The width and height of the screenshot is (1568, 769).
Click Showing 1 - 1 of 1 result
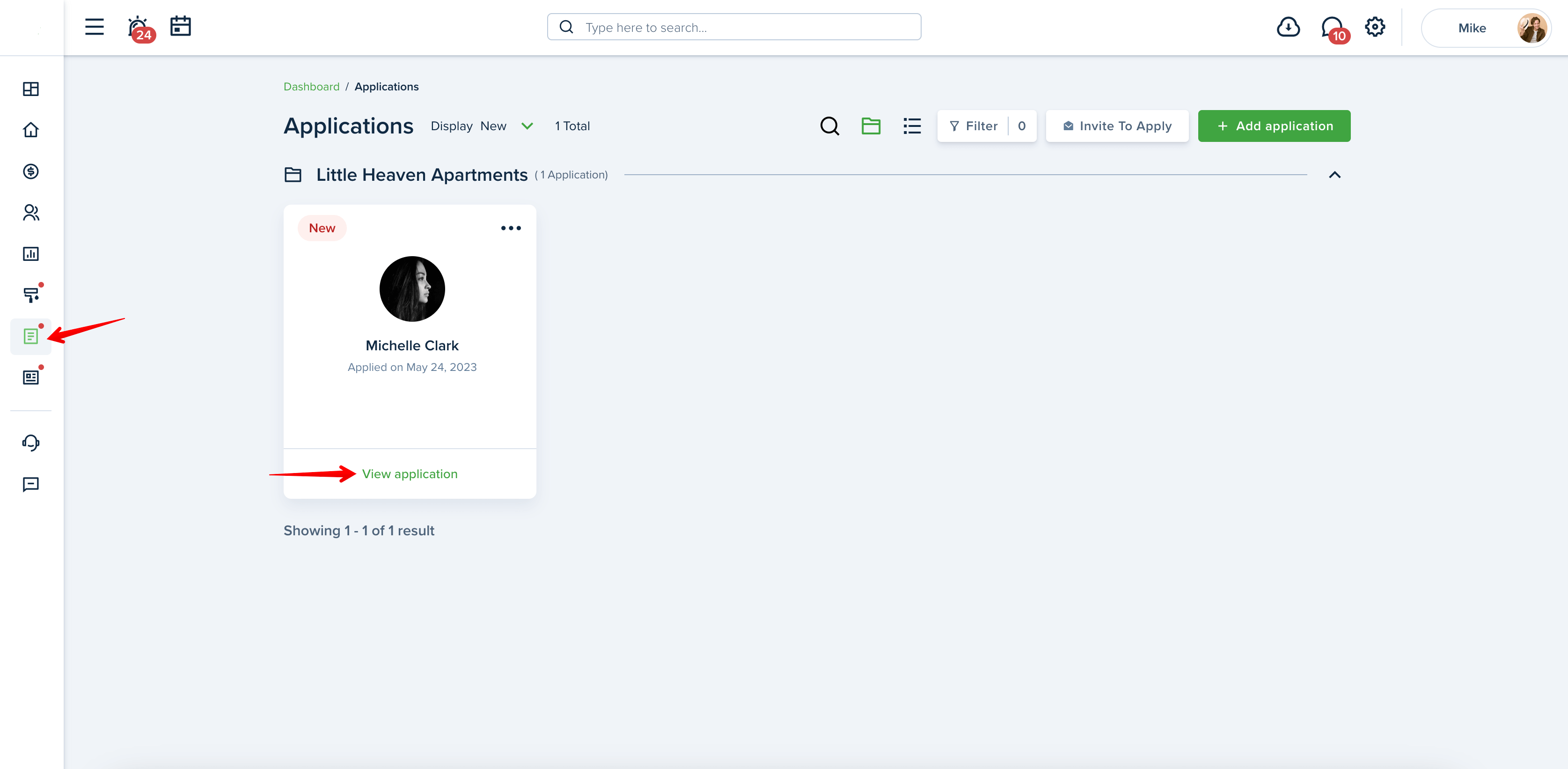pos(359,530)
